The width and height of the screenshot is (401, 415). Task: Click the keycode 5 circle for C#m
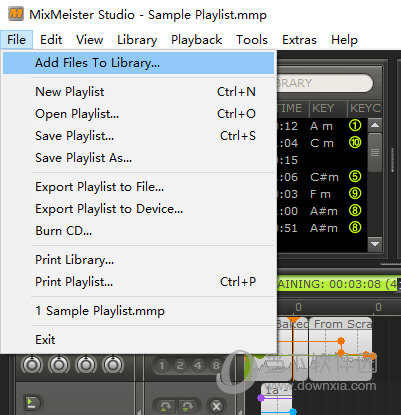point(355,176)
